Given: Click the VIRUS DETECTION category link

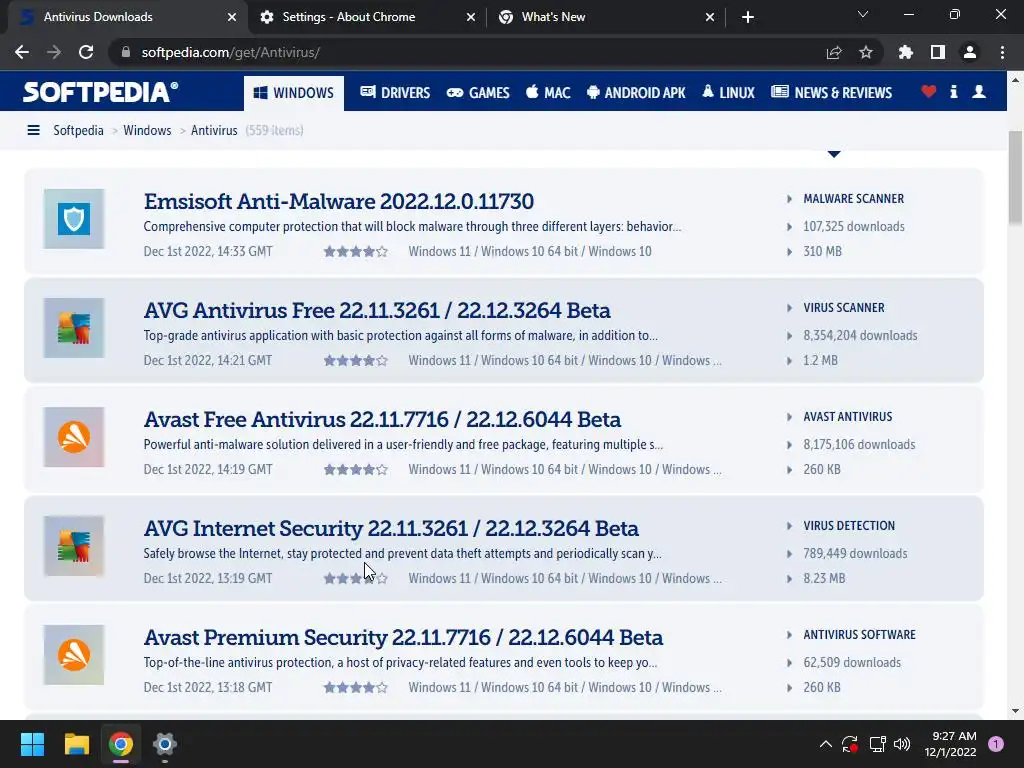Looking at the screenshot, I should tap(849, 526).
